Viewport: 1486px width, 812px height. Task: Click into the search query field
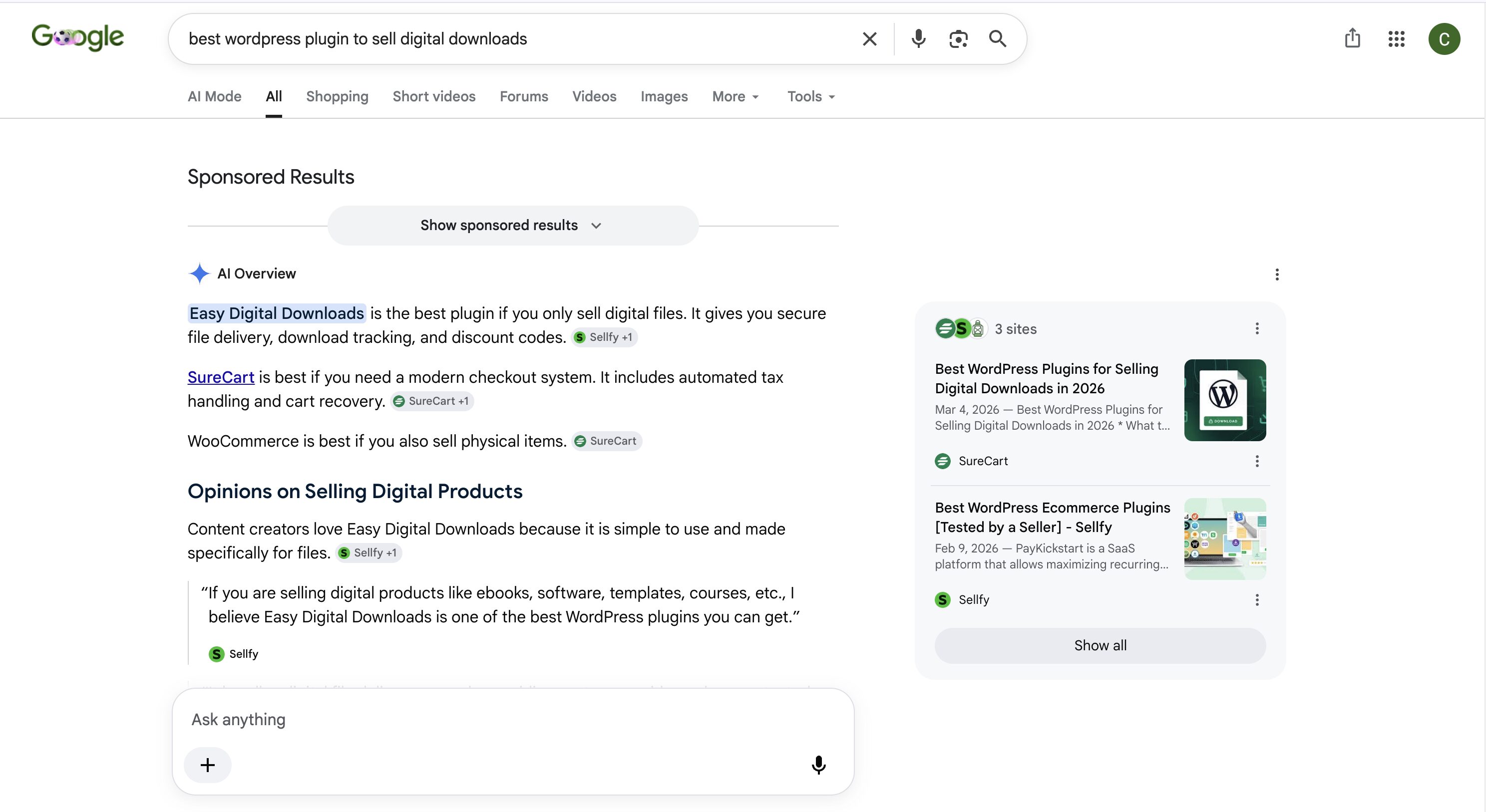[x=519, y=38]
